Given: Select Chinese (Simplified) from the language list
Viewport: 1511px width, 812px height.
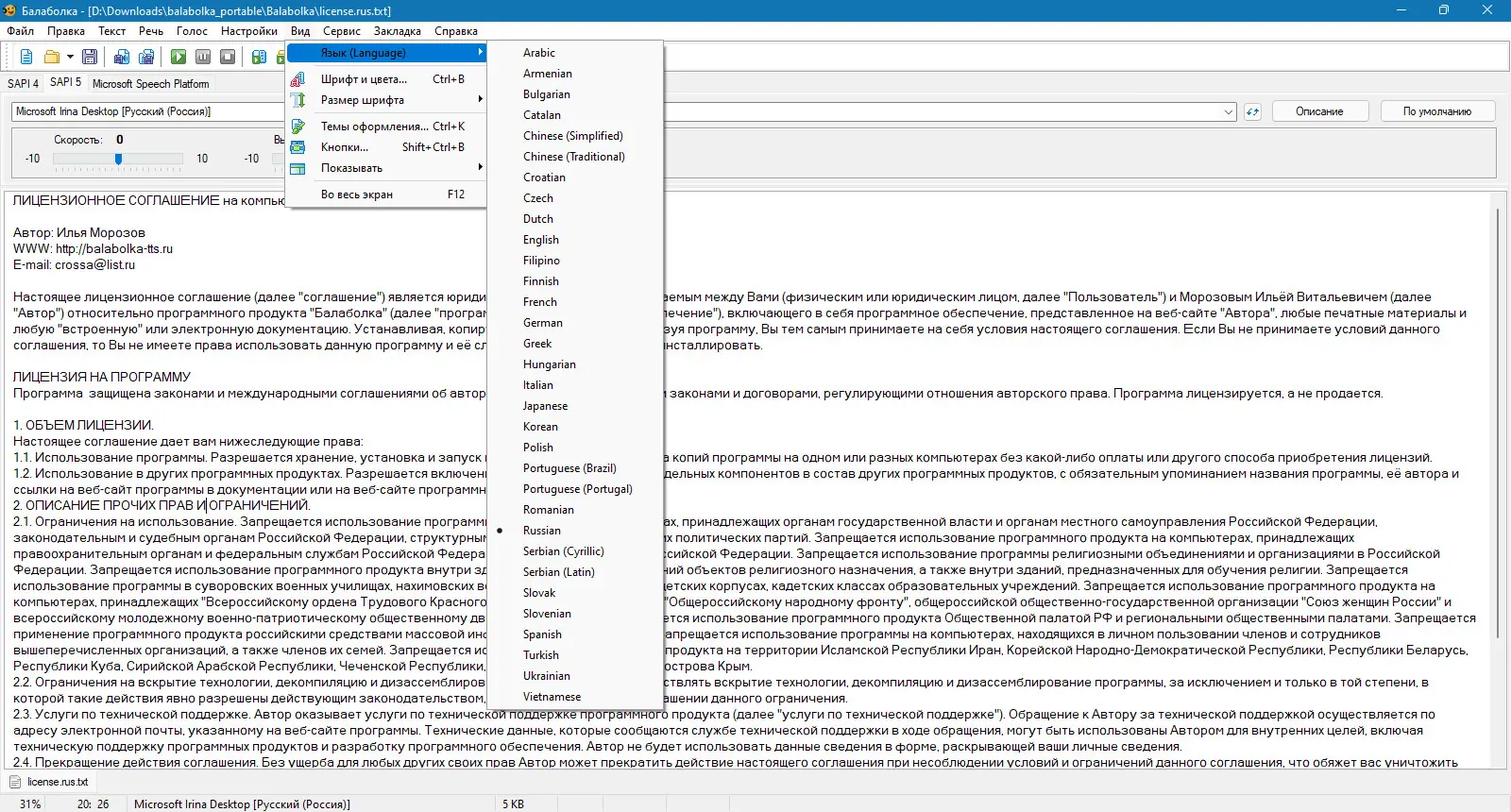Looking at the screenshot, I should pos(574,136).
